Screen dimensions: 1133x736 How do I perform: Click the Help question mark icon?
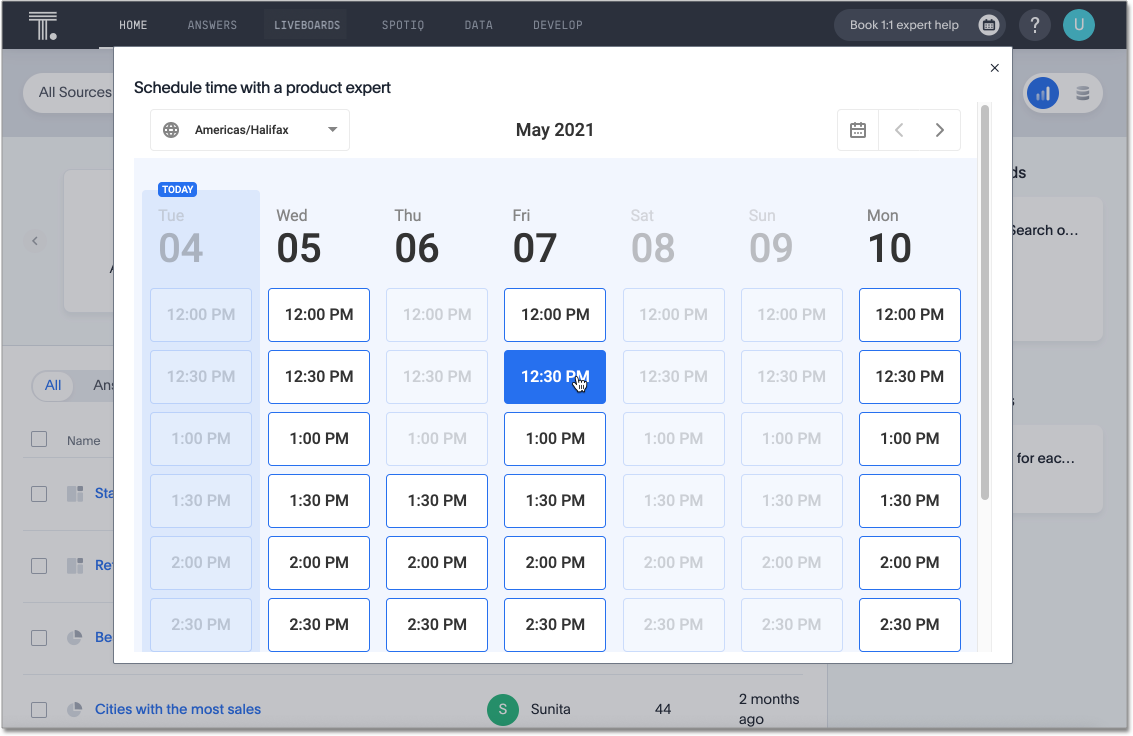coord(1035,24)
